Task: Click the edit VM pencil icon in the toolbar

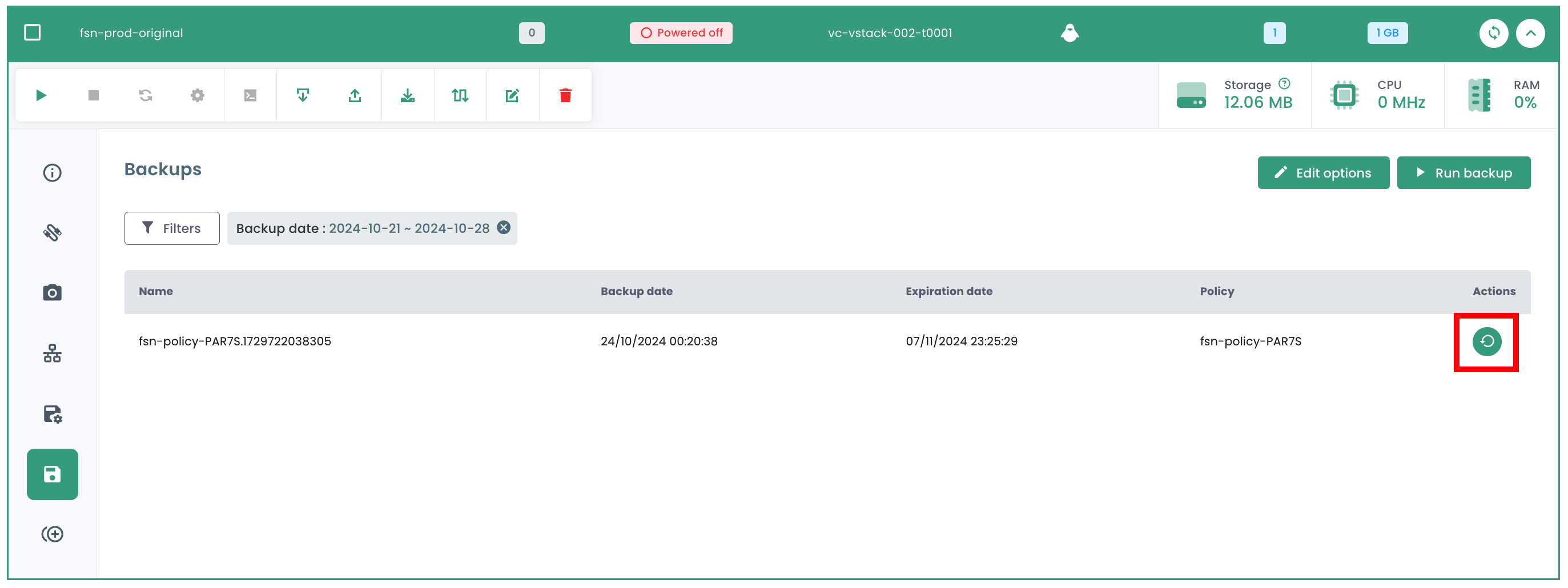Action: pyautogui.click(x=513, y=95)
